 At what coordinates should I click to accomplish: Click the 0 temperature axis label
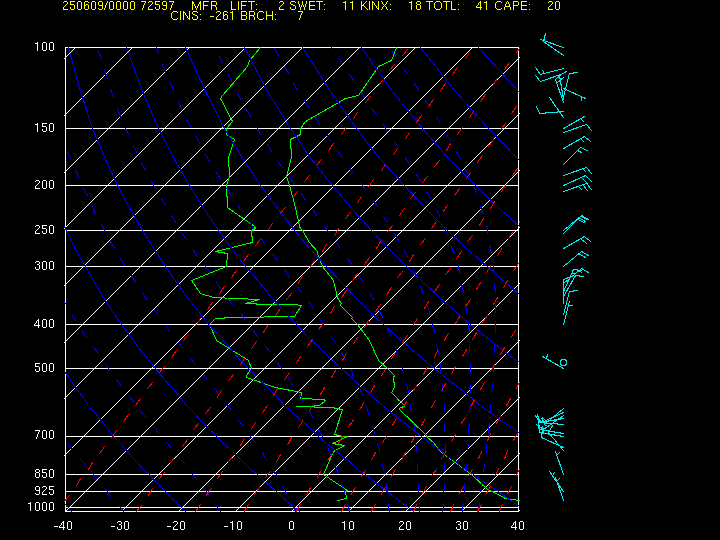pyautogui.click(x=292, y=526)
